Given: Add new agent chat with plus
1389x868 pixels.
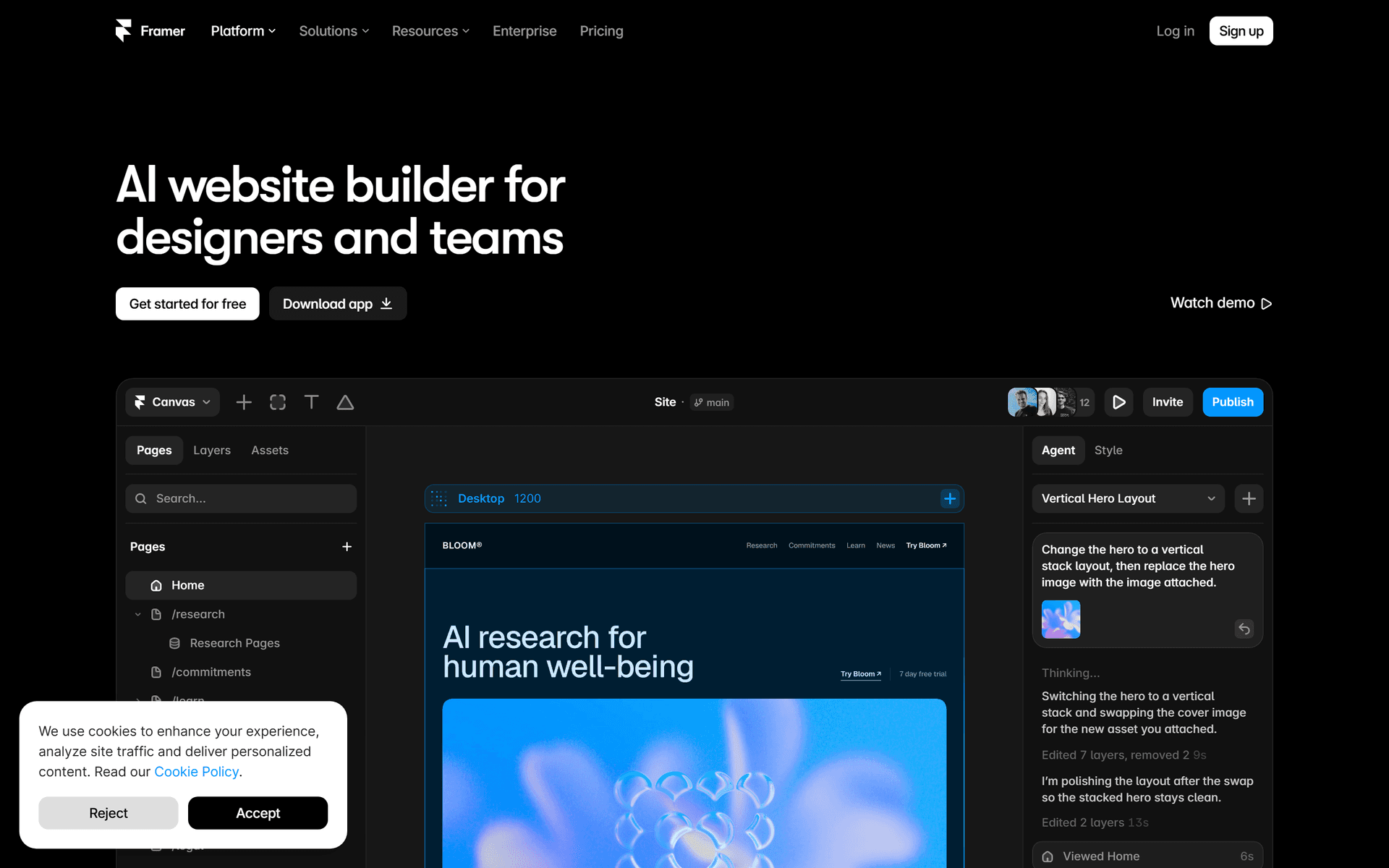Looking at the screenshot, I should tap(1249, 498).
